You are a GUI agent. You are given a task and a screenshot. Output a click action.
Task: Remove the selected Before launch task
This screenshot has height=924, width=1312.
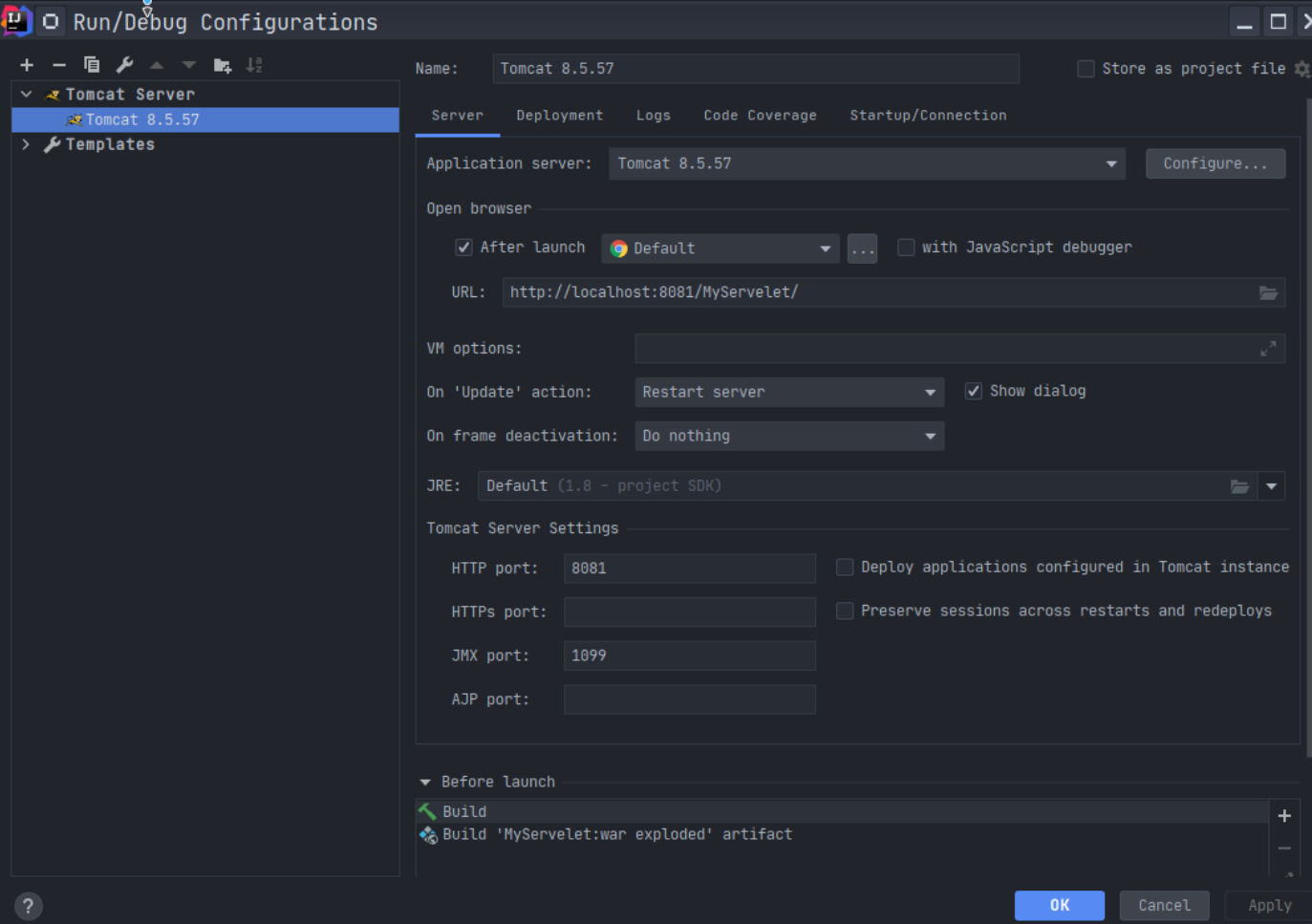(1284, 849)
